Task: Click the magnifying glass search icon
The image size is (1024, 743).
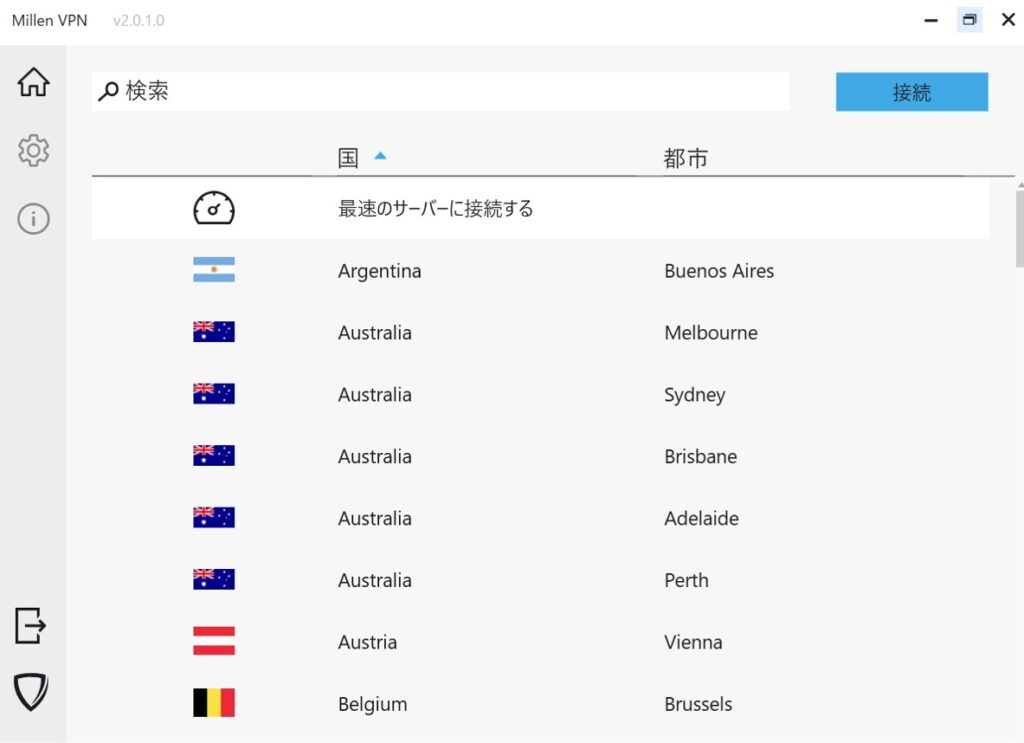Action: pos(108,93)
